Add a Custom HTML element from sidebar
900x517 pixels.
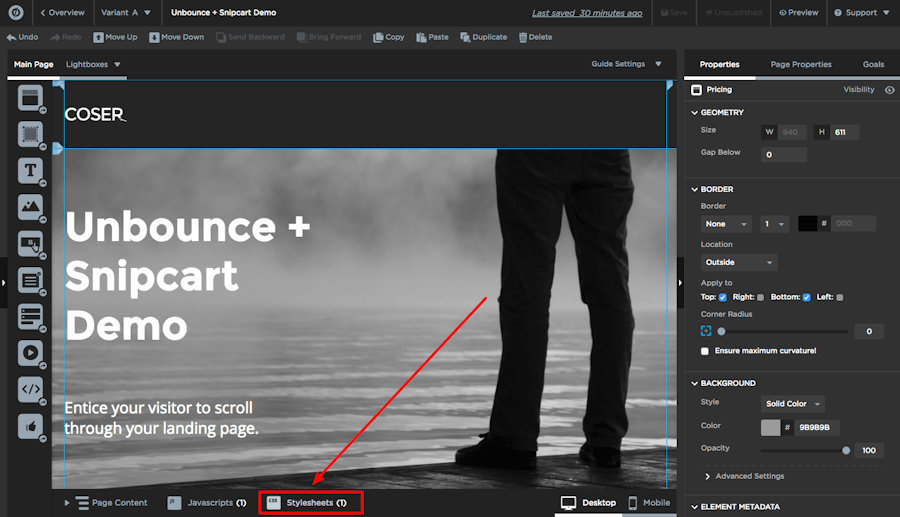tap(30, 389)
